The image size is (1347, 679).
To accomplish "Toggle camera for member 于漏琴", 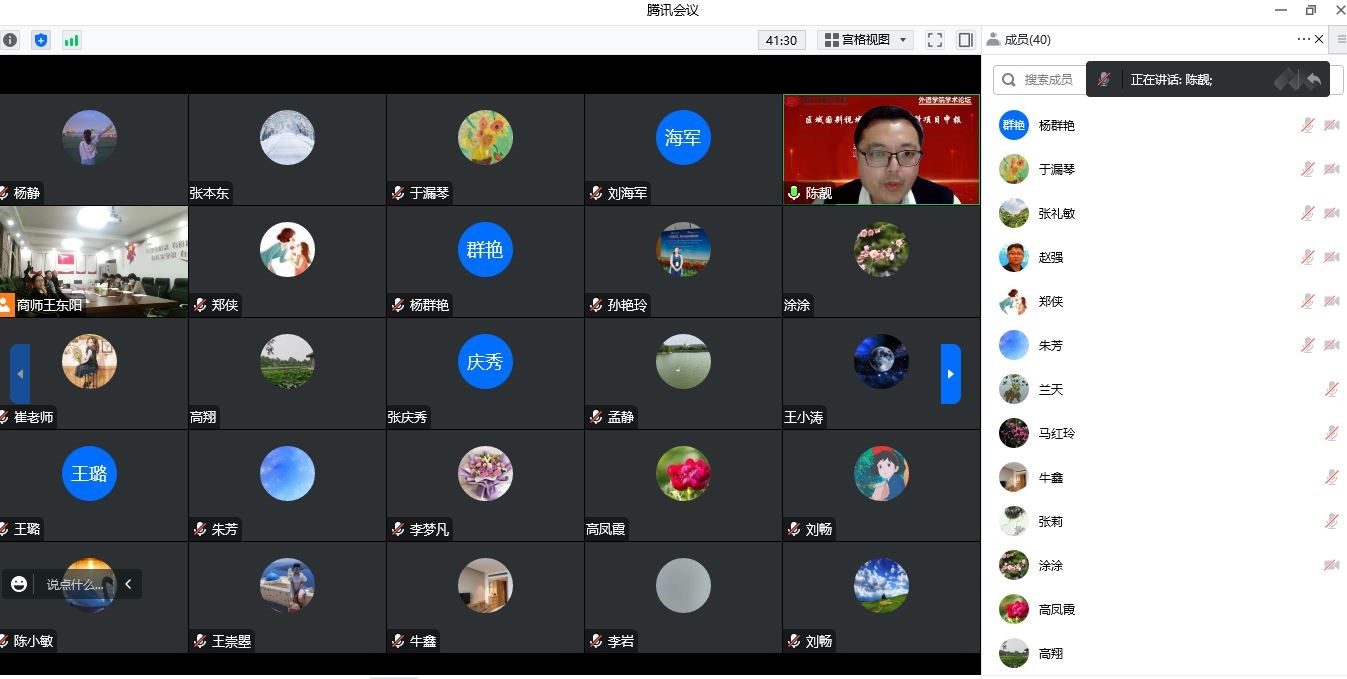I will click(x=1331, y=170).
